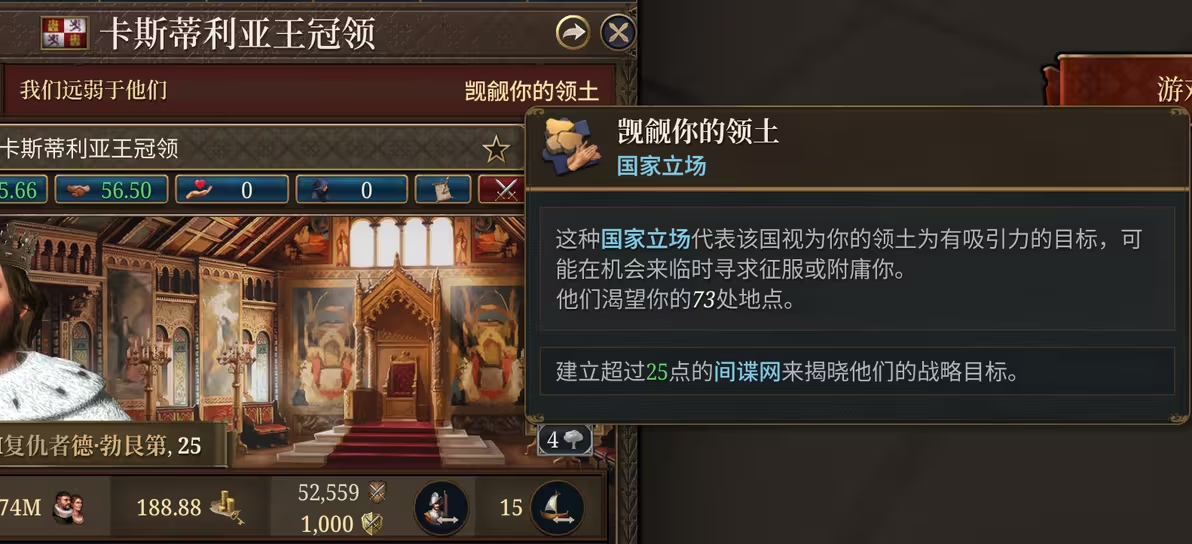Close the 卡斯蒂利亚王冠领 diplomacy panel
Image resolution: width=1192 pixels, height=544 pixels.
tap(618, 33)
